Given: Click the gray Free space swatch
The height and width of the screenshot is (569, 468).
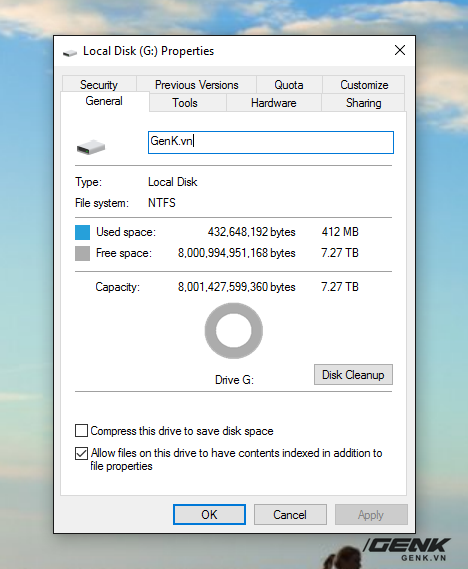Looking at the screenshot, I should click(82, 253).
